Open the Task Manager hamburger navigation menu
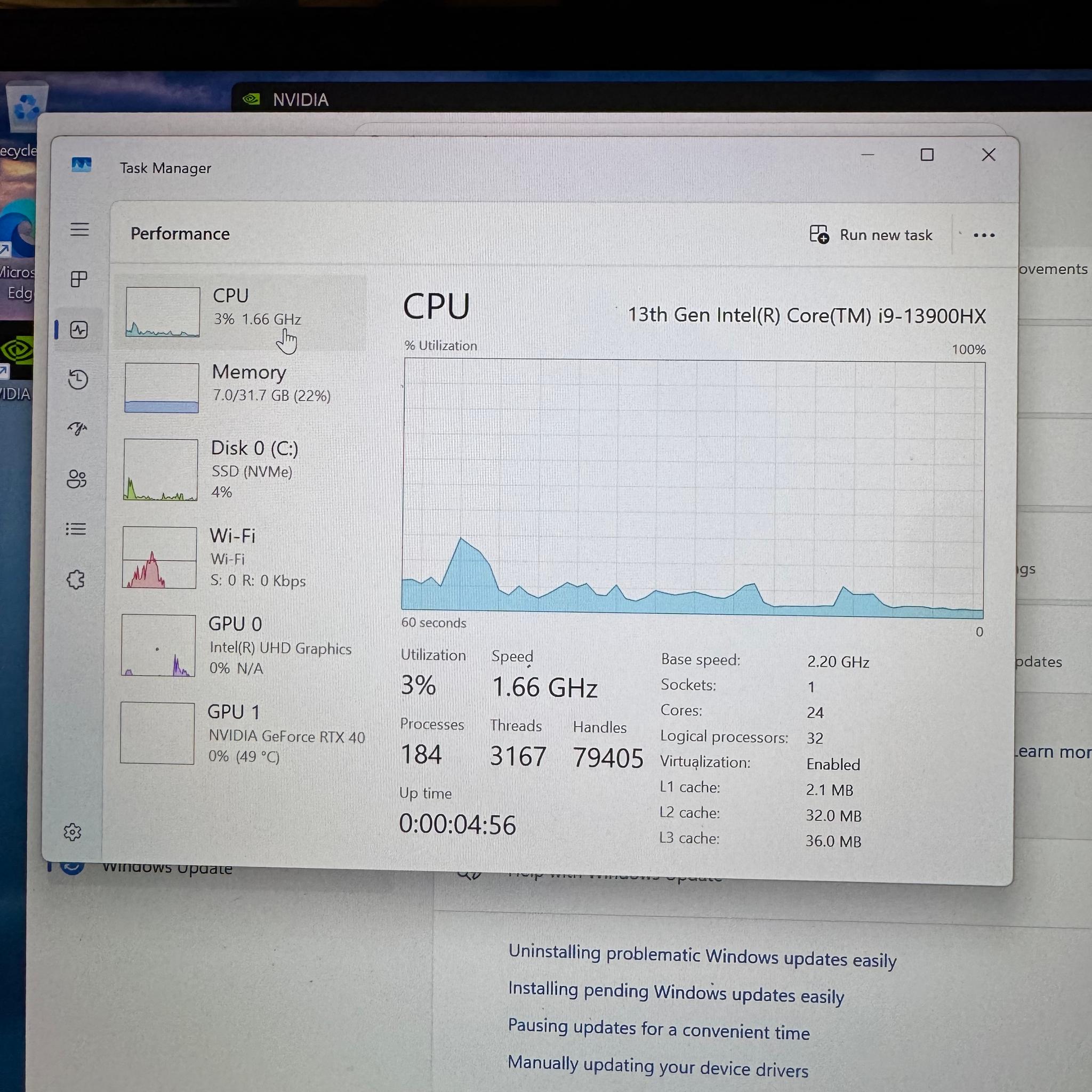The height and width of the screenshot is (1092, 1092). [79, 229]
